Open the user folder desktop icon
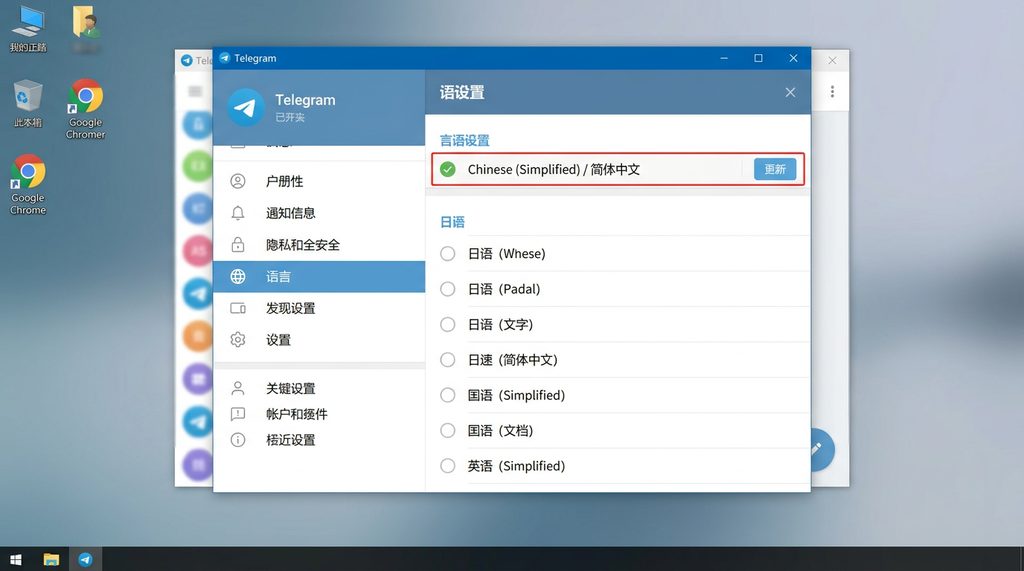The height and width of the screenshot is (571, 1024). click(86, 29)
